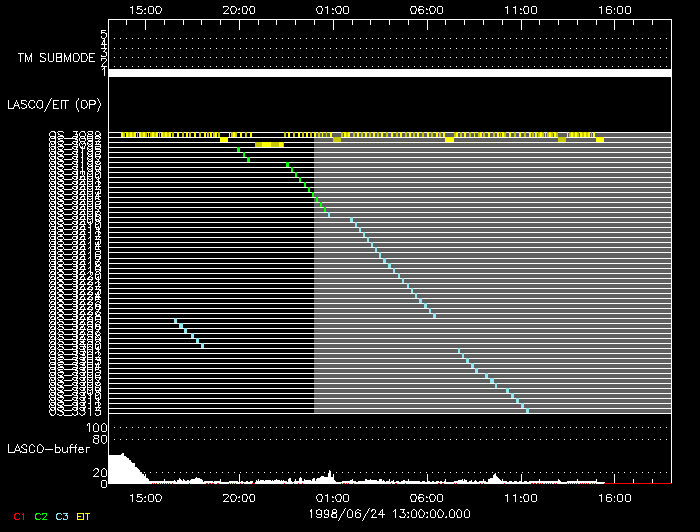Select the bottom-right cyan C3 diagonal sequence
The width and height of the screenshot is (700, 532).
tap(493, 381)
